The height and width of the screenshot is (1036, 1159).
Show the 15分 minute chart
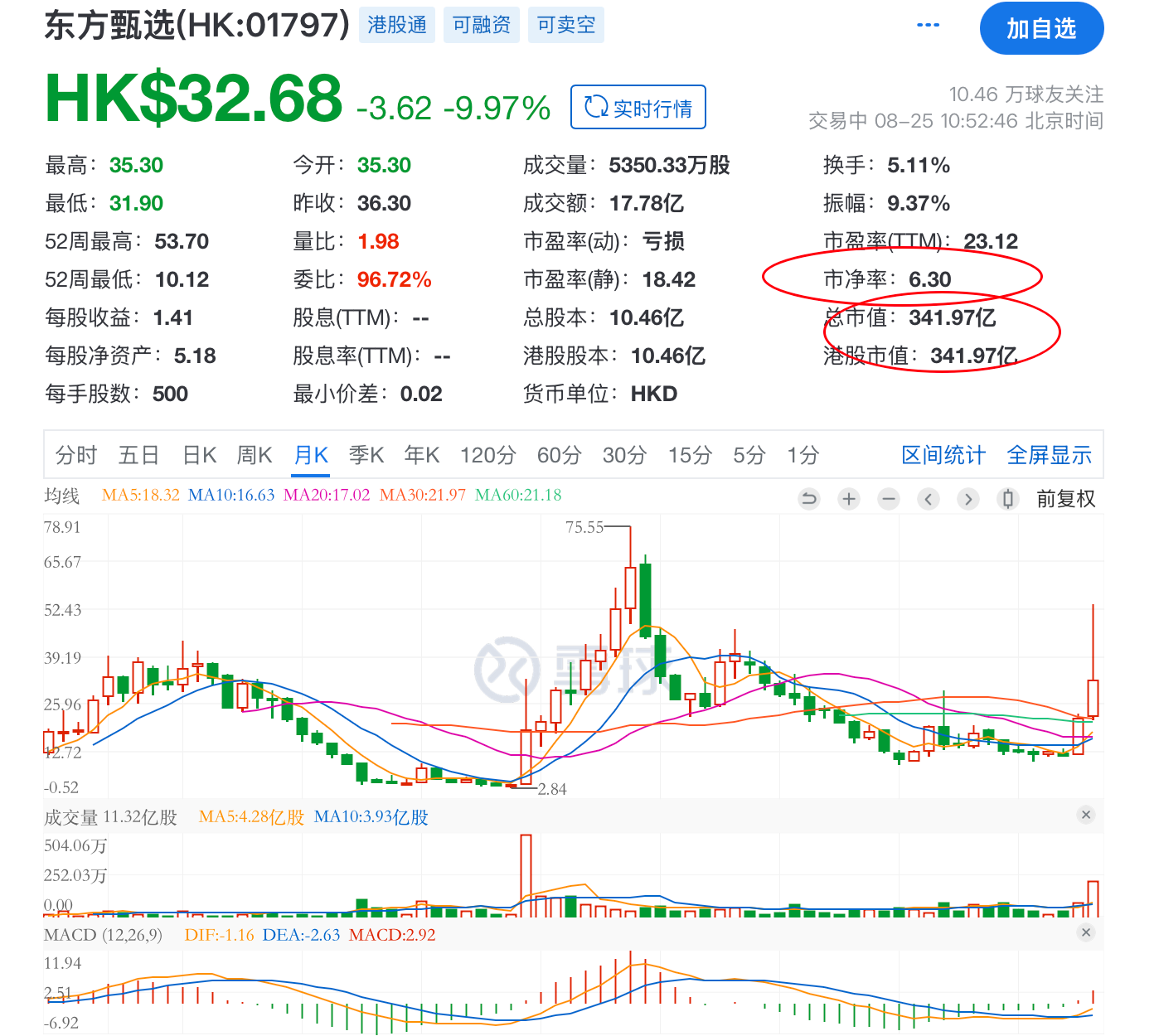pos(691,455)
